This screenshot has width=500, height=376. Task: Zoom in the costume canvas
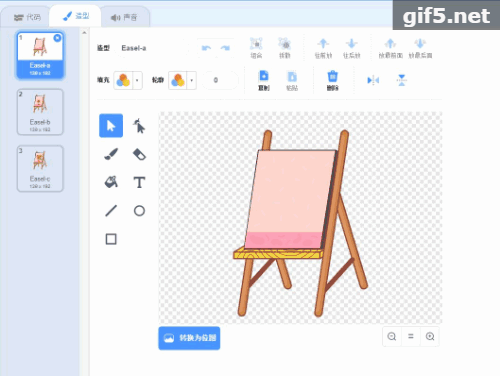(x=430, y=336)
